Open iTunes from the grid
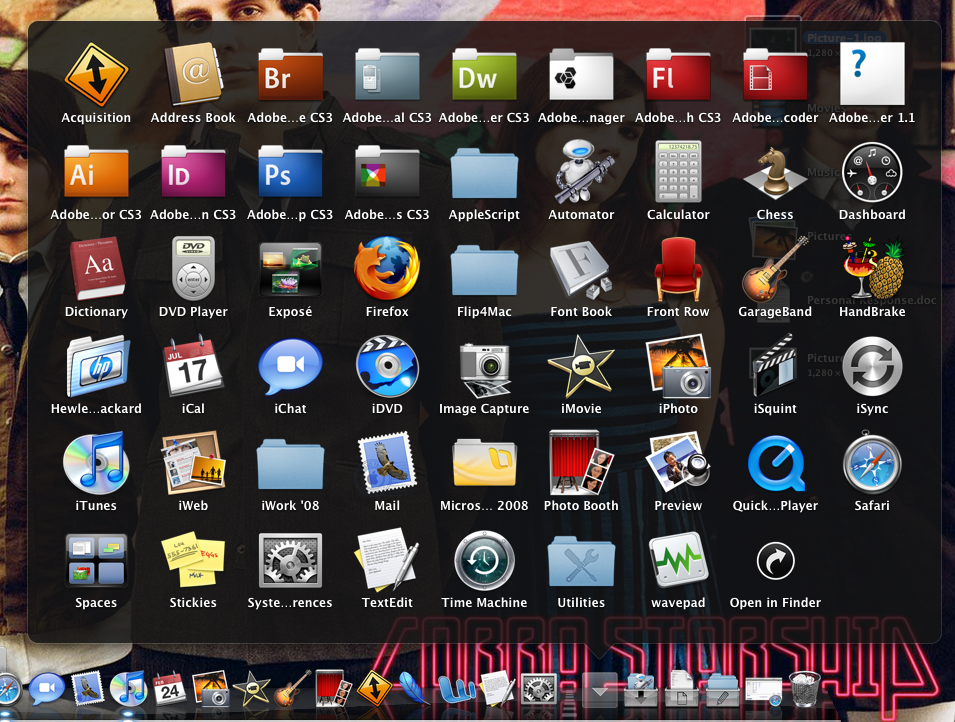Image resolution: width=955 pixels, height=722 pixels. (96, 462)
